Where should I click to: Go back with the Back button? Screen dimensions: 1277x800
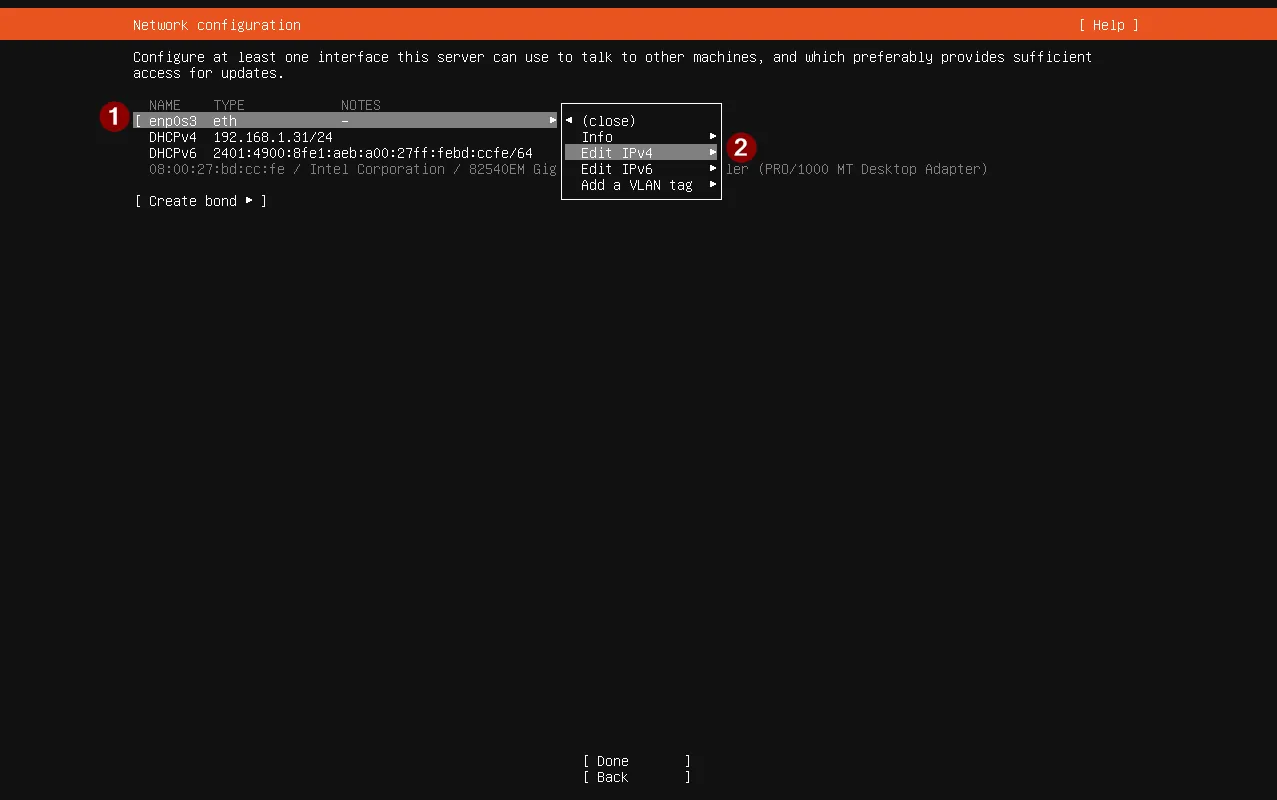pos(637,777)
